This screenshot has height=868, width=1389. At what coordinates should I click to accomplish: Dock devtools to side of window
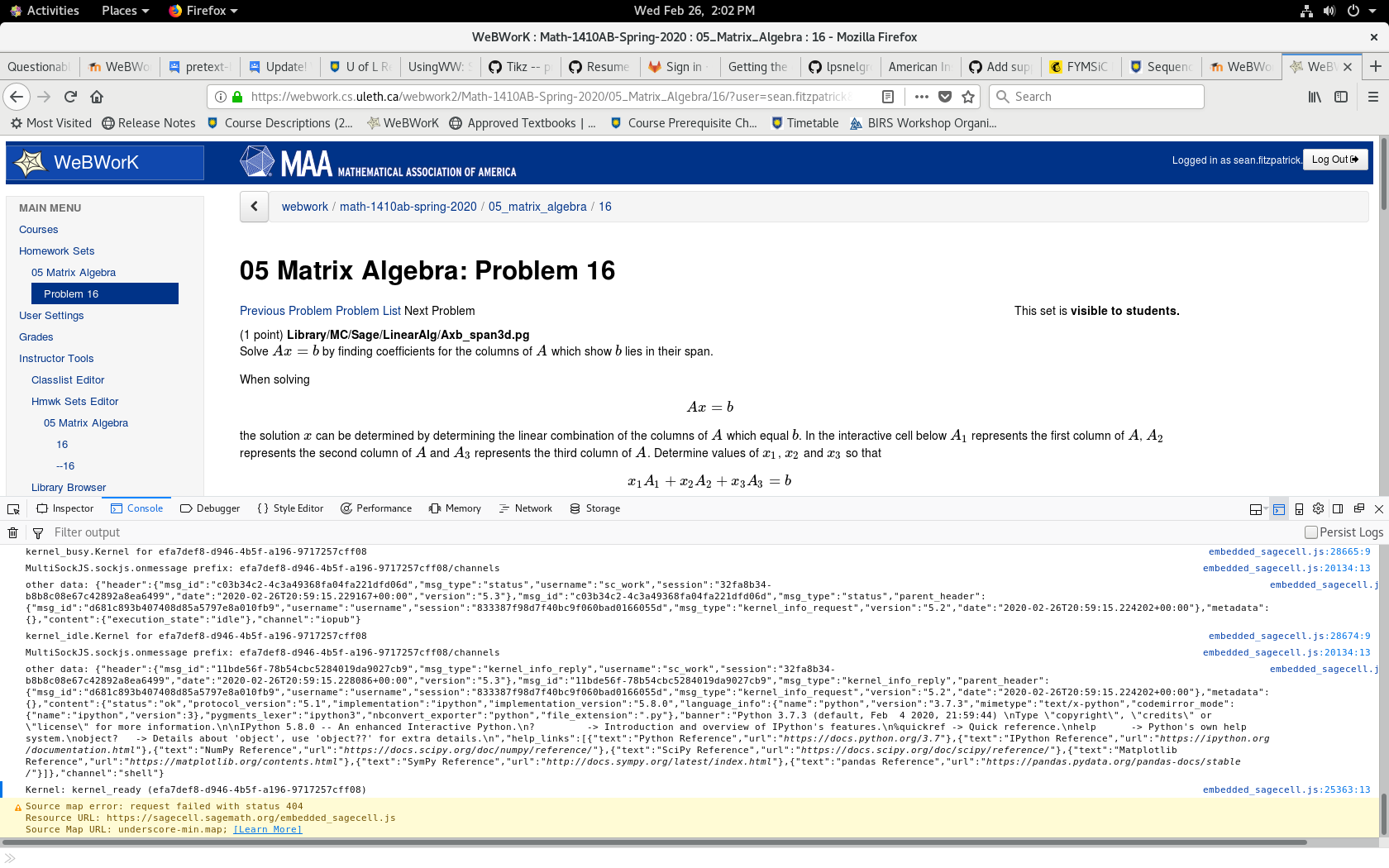tap(1338, 508)
